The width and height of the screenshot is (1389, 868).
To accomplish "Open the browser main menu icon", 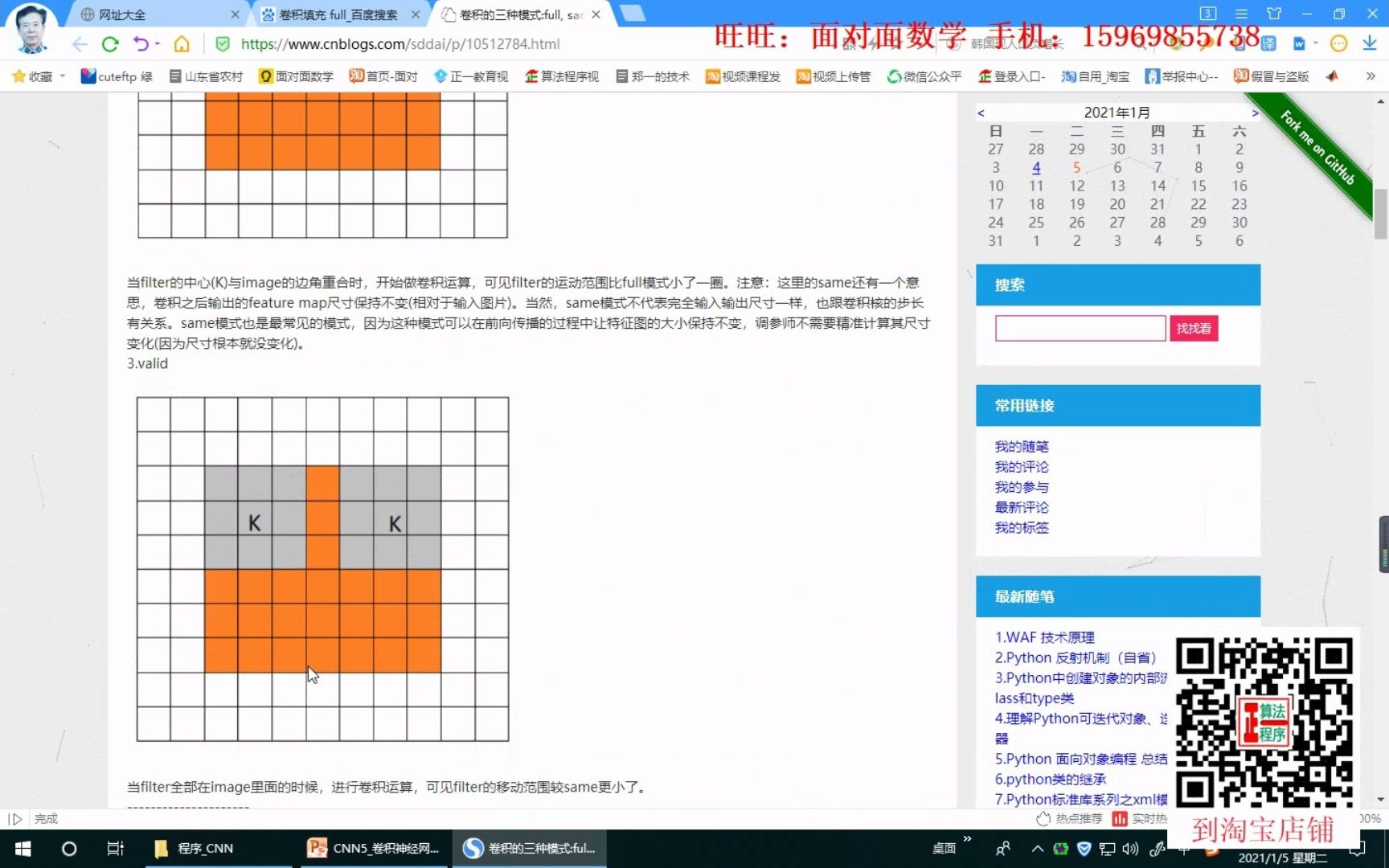I will (1241, 14).
